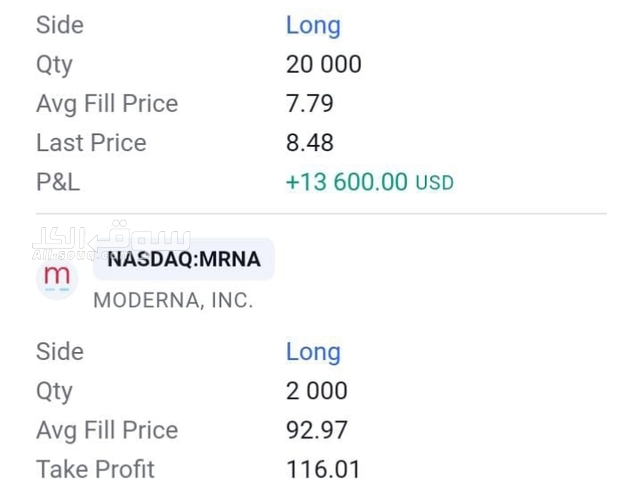Screen dimensions: 640x480
Task: Click the 8.48 last price value
Action: pyautogui.click(x=309, y=143)
